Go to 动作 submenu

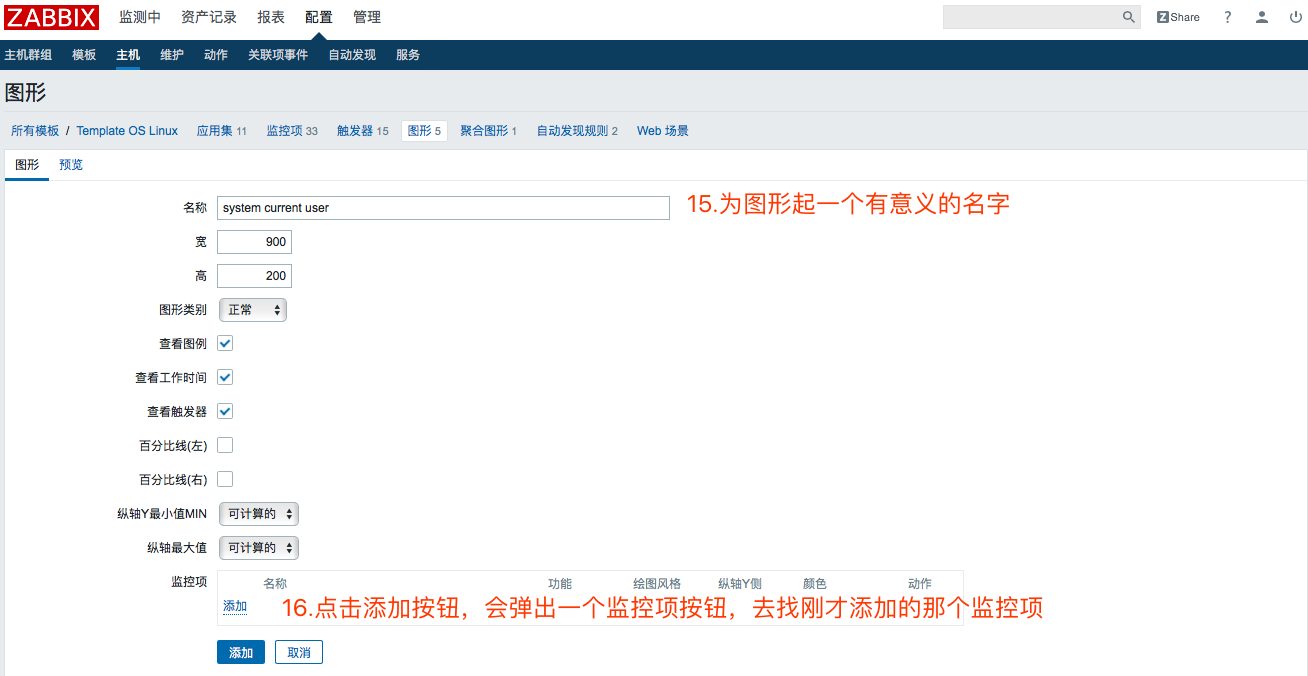[216, 55]
